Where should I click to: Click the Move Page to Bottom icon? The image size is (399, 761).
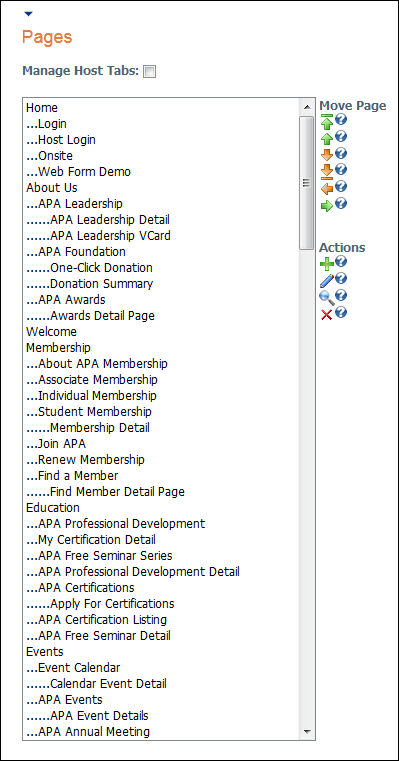(327, 171)
